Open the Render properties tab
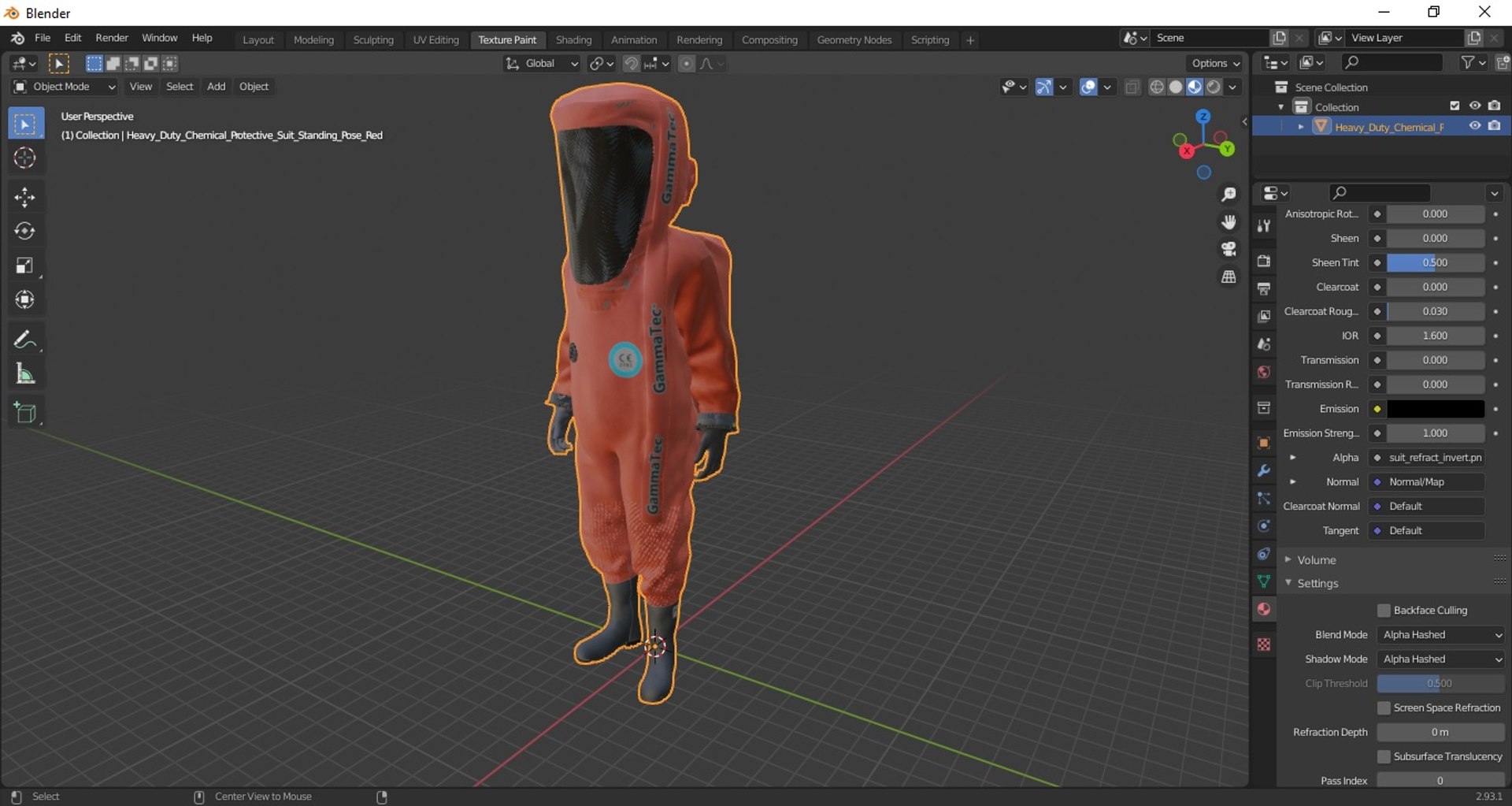The height and width of the screenshot is (806, 1512). click(1264, 262)
